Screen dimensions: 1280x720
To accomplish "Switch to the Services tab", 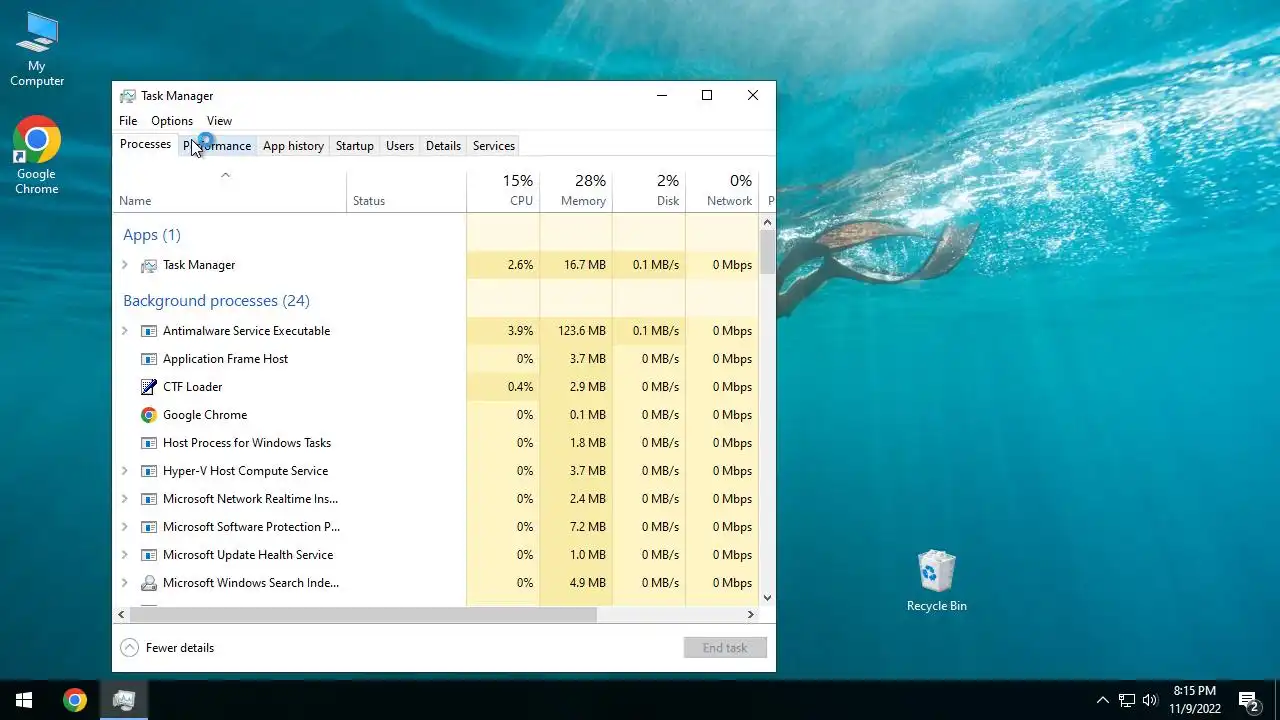I will coord(494,146).
